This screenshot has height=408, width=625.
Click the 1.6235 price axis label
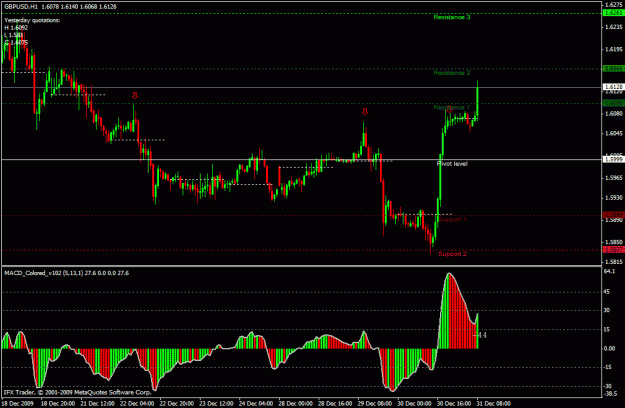[614, 27]
